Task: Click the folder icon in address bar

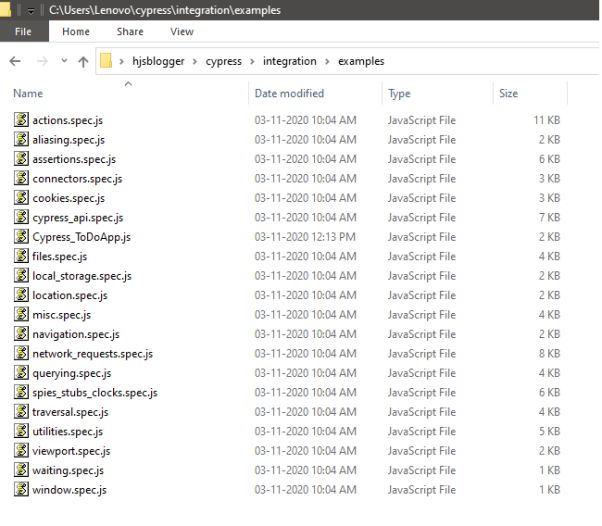Action: pyautogui.click(x=106, y=62)
